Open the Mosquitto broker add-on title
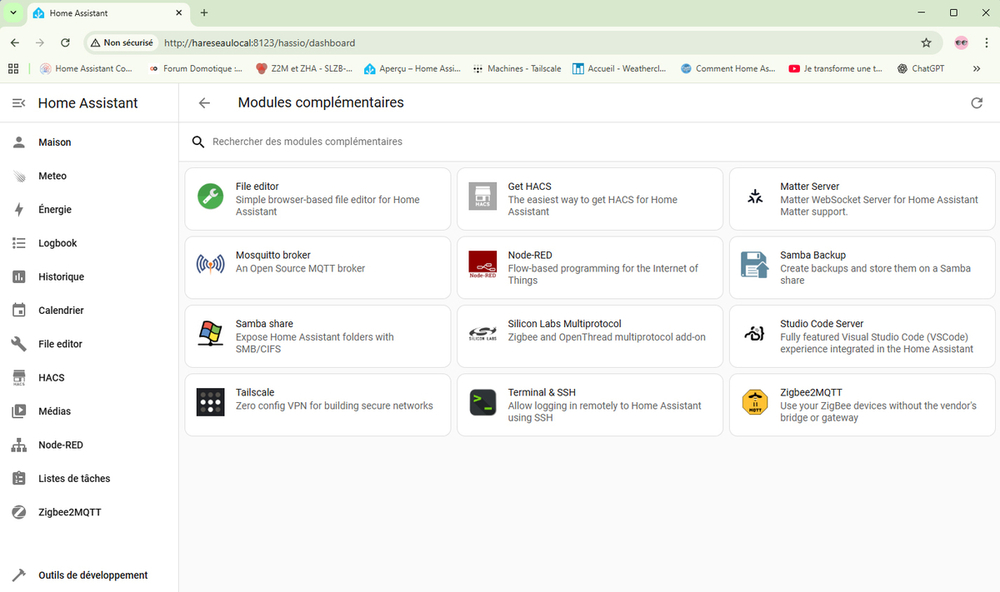The height and width of the screenshot is (592, 1000). coord(273,255)
